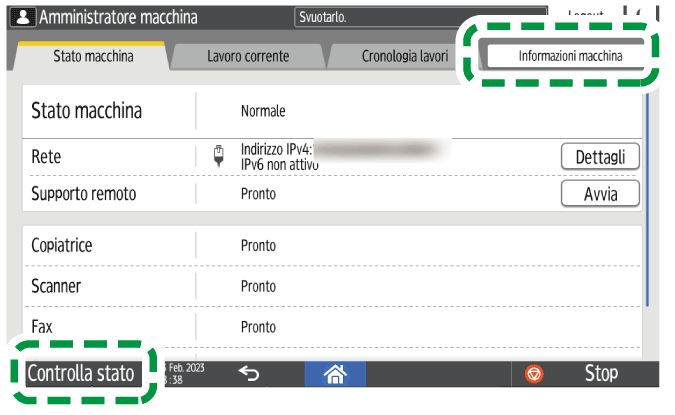Click the vertical scrollbar on the right
The height and width of the screenshot is (415, 675).
click(648, 200)
